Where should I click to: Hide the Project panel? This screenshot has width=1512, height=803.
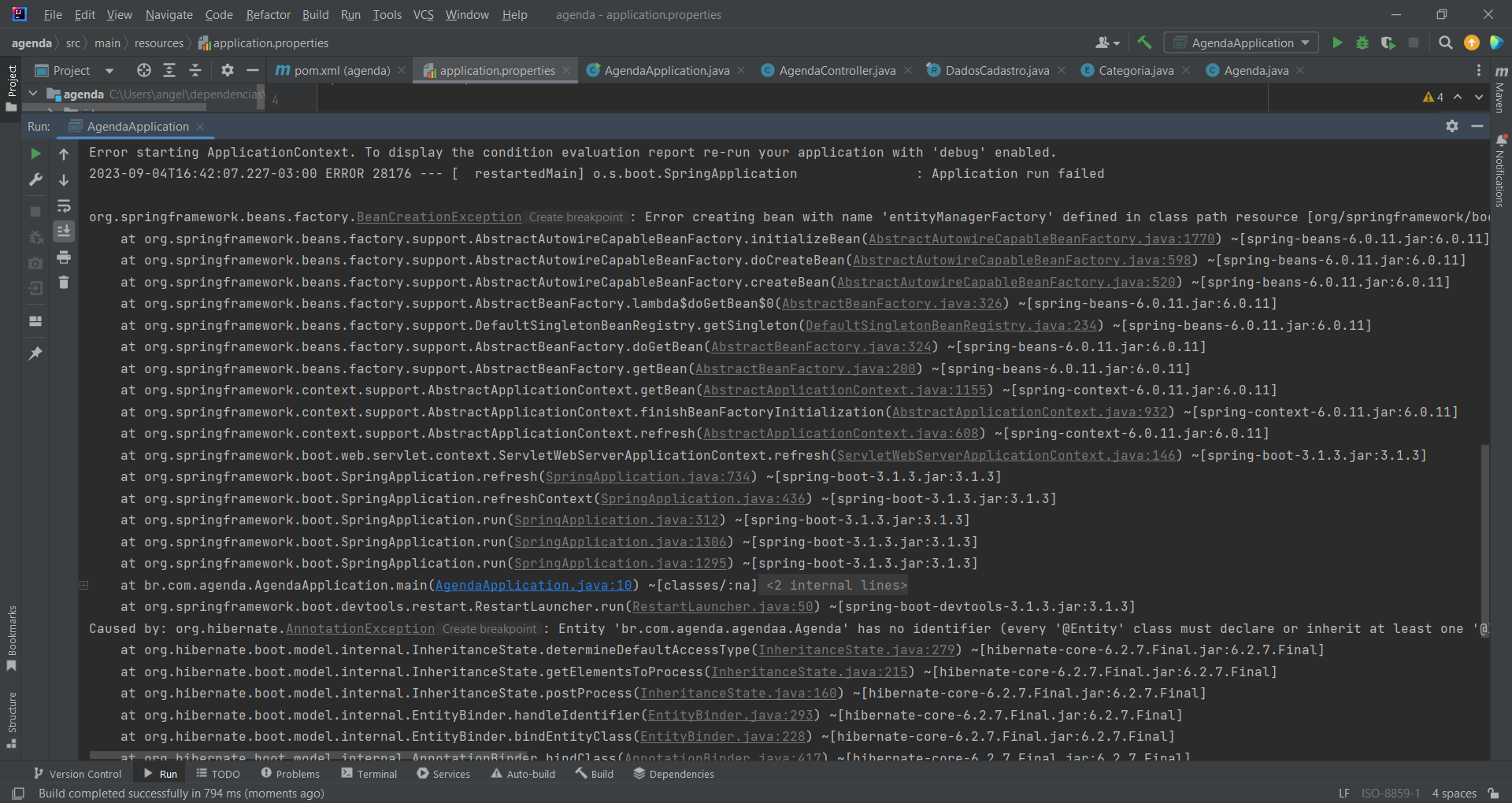[x=253, y=71]
